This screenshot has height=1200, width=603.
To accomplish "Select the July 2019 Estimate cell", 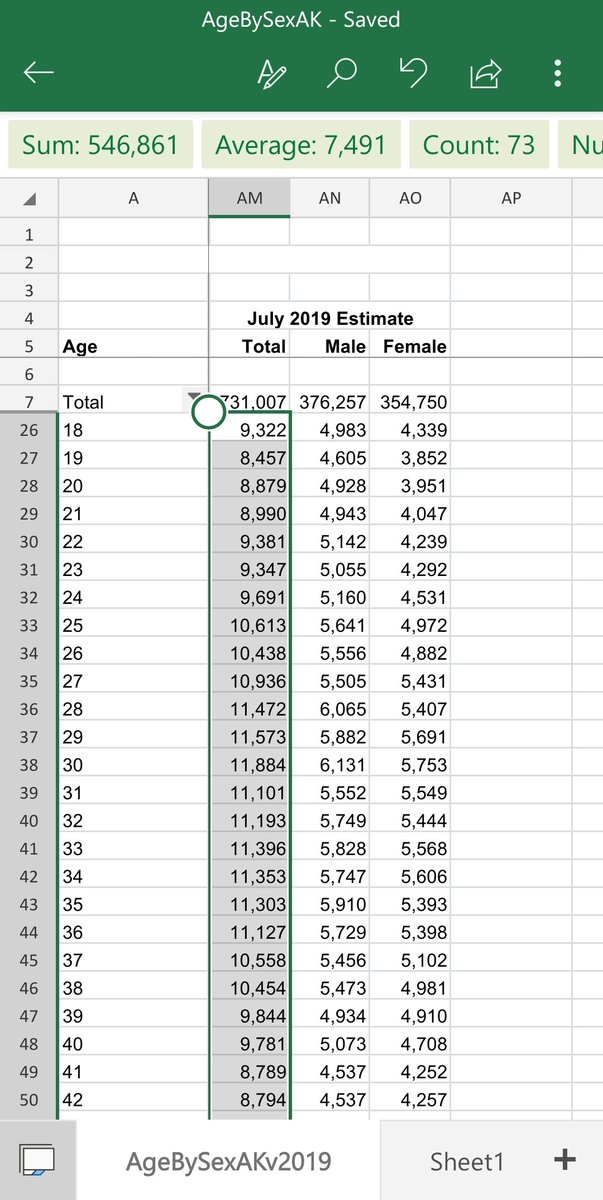I will [x=330, y=318].
